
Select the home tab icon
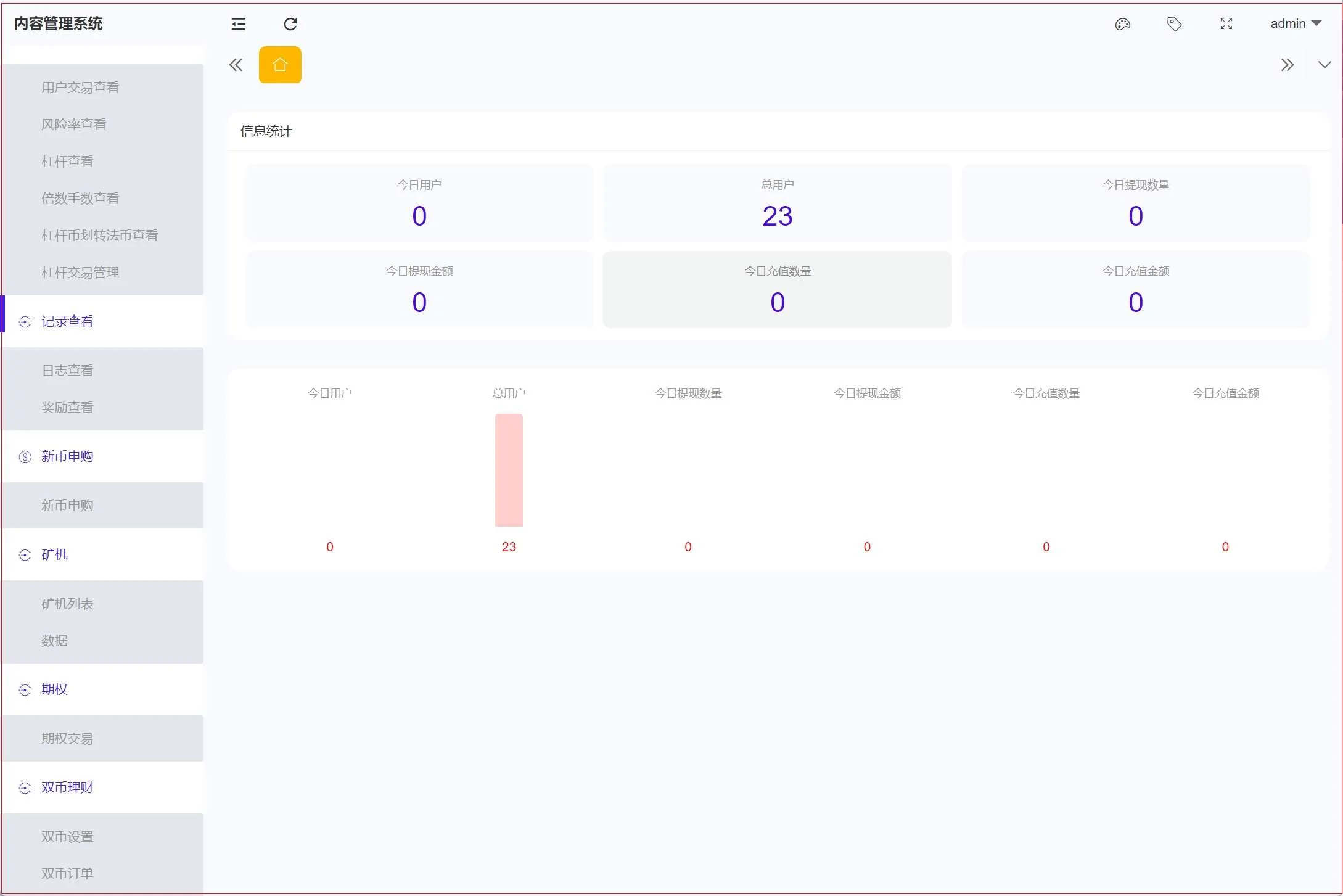coord(280,65)
